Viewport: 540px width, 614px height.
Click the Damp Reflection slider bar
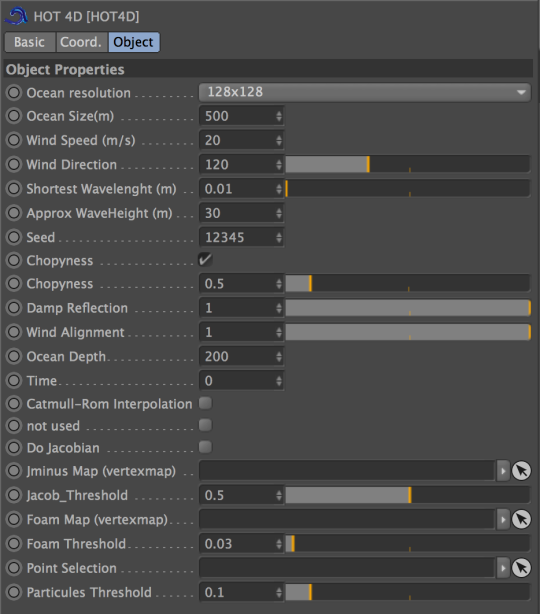pyautogui.click(x=408, y=308)
